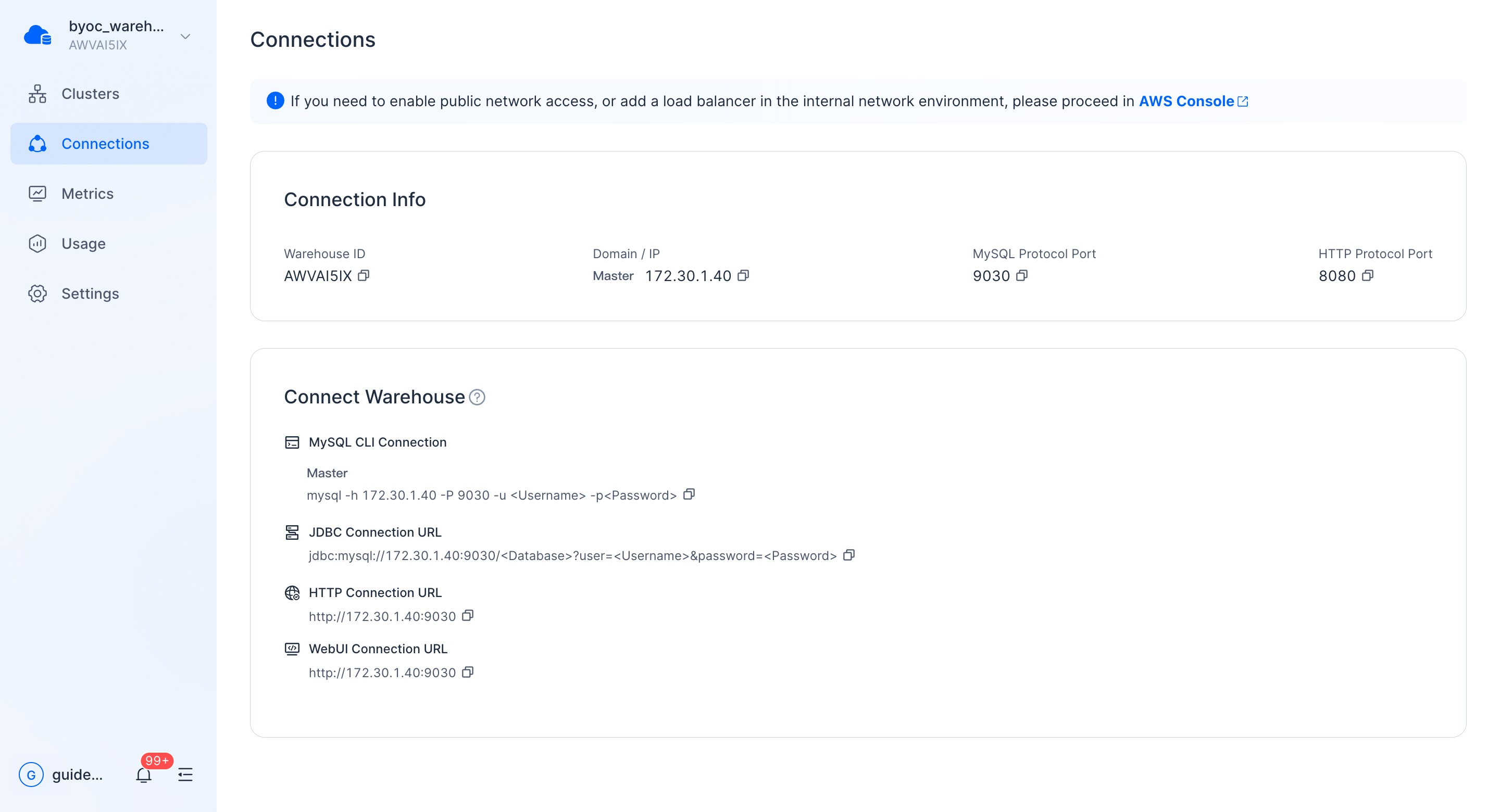
Task: Click the WebUI Connection http://172.30.1.40:9030 text
Action: (382, 673)
